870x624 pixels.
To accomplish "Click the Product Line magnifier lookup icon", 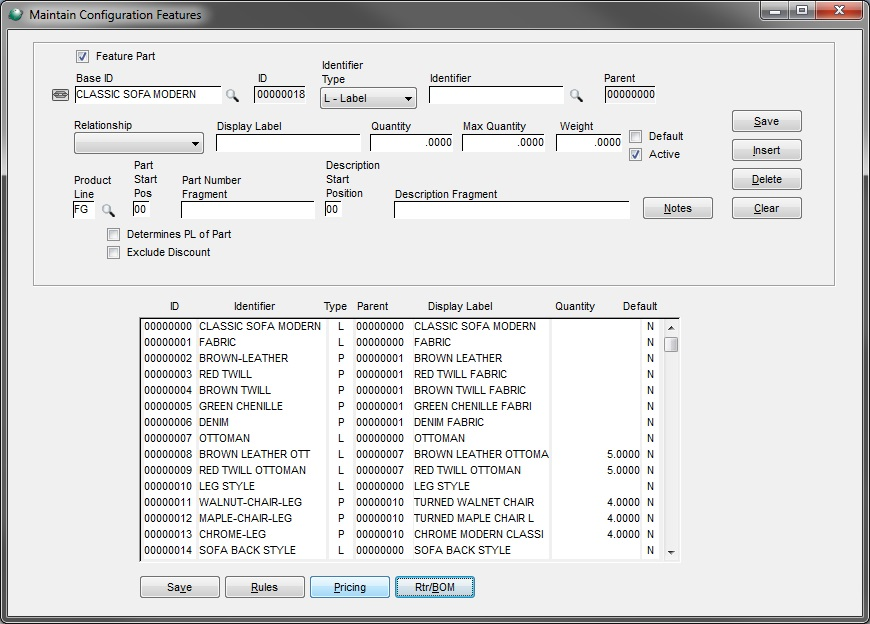I will (x=108, y=210).
